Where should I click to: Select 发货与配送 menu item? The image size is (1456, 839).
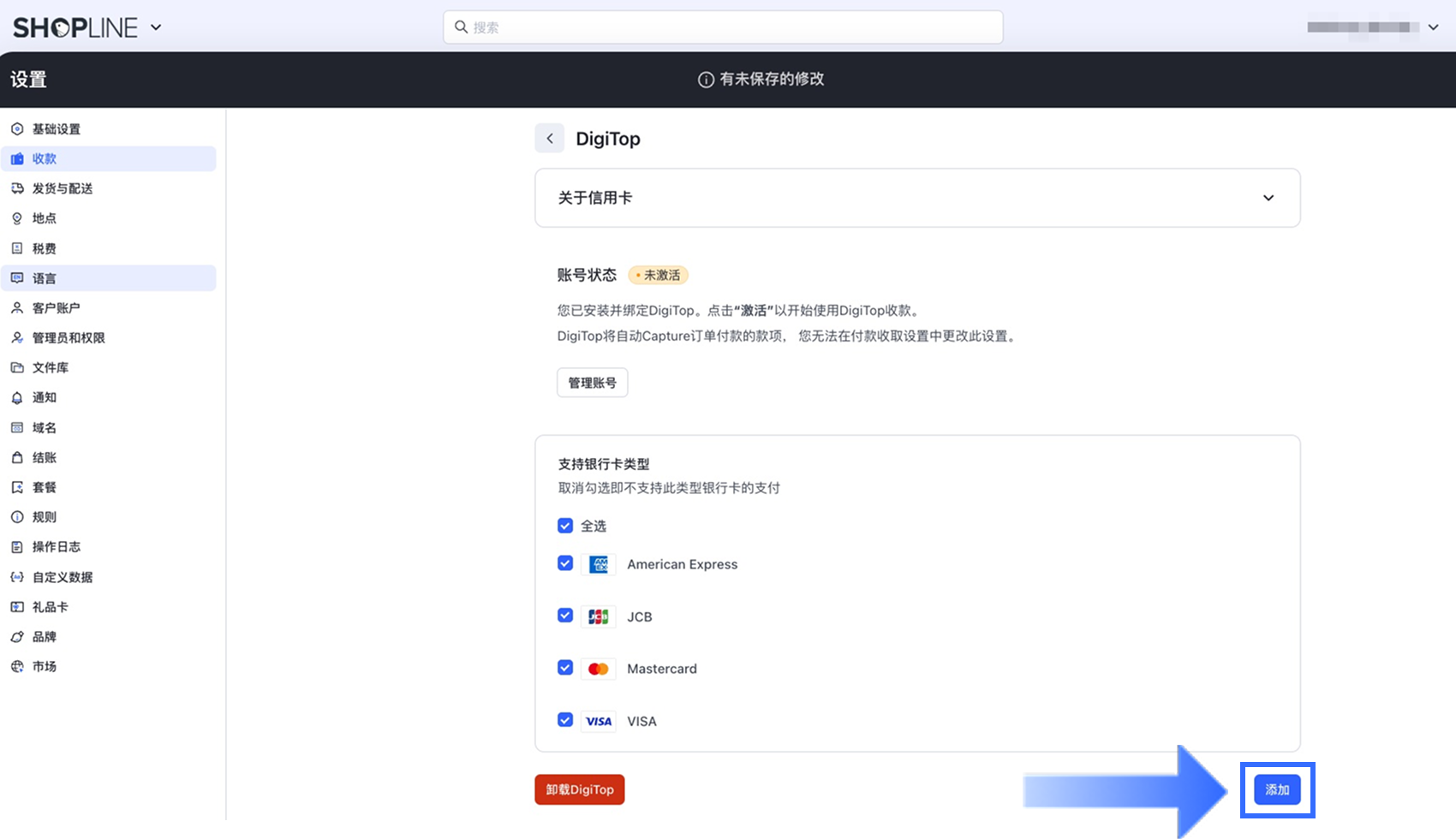pos(109,188)
